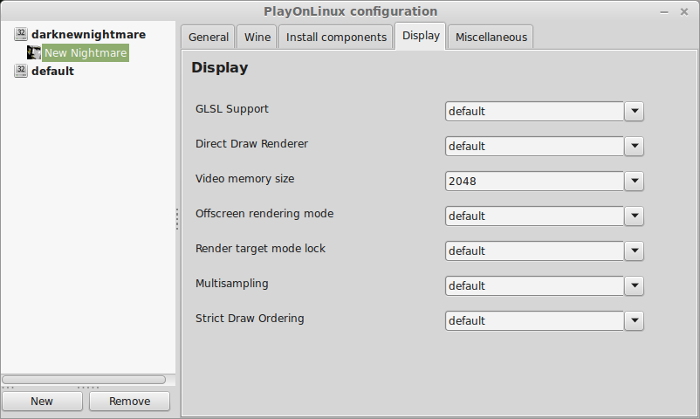Click the Video memory size text field
This screenshot has width=700, height=419.
pyautogui.click(x=534, y=181)
